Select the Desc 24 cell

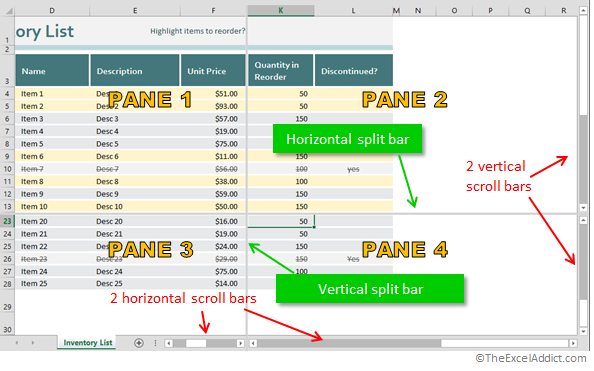pyautogui.click(x=135, y=271)
